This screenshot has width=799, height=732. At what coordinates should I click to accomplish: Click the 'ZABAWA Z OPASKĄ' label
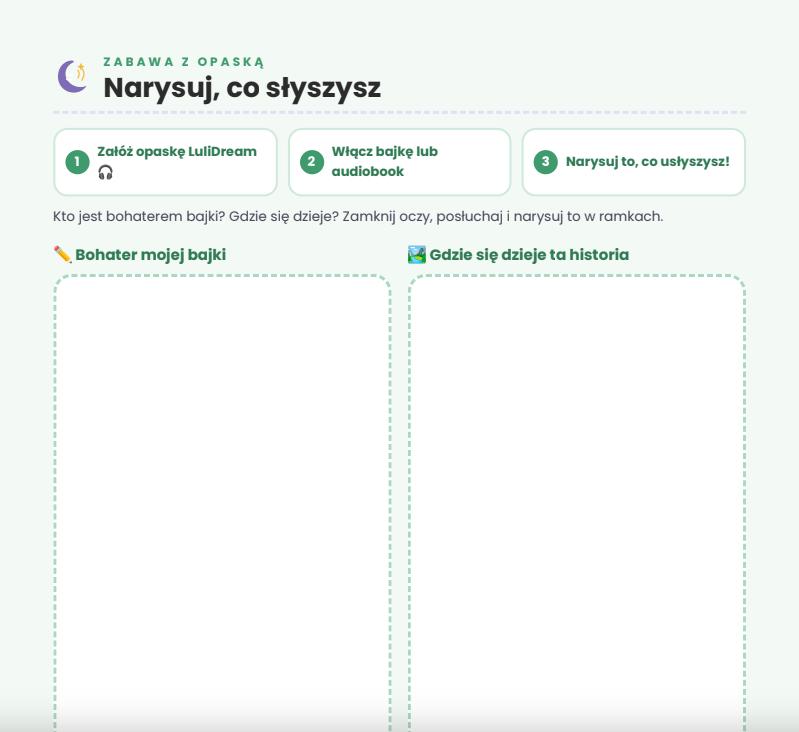(x=184, y=62)
